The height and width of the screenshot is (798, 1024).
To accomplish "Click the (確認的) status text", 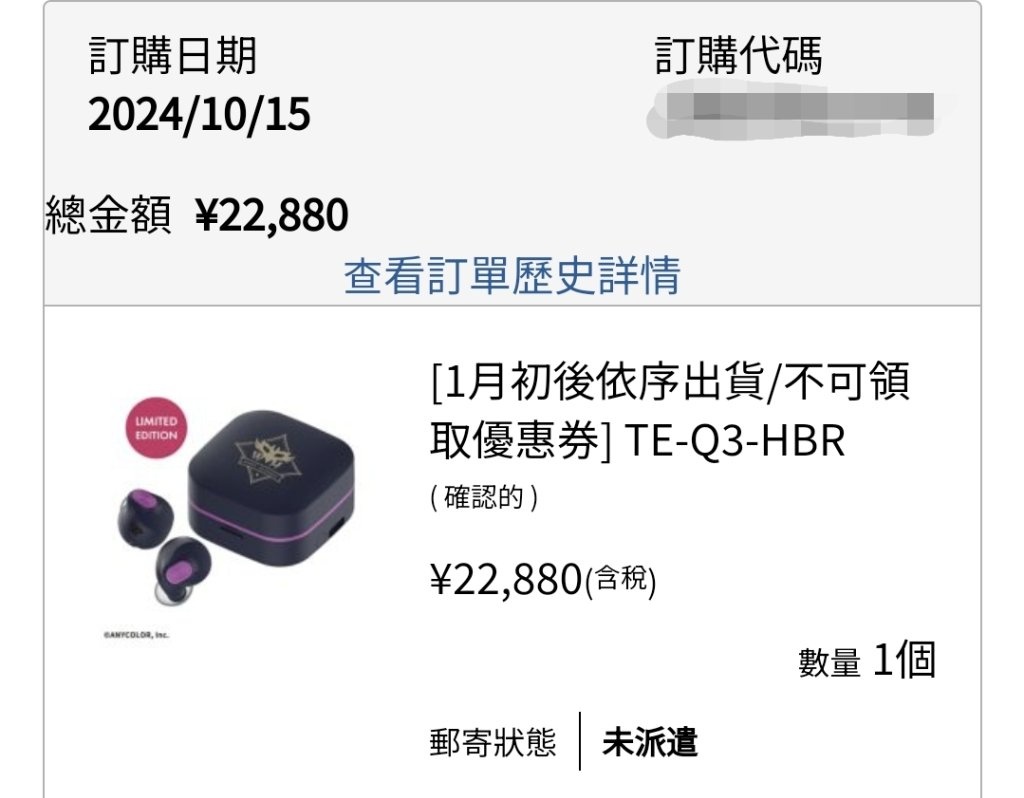I will (484, 498).
